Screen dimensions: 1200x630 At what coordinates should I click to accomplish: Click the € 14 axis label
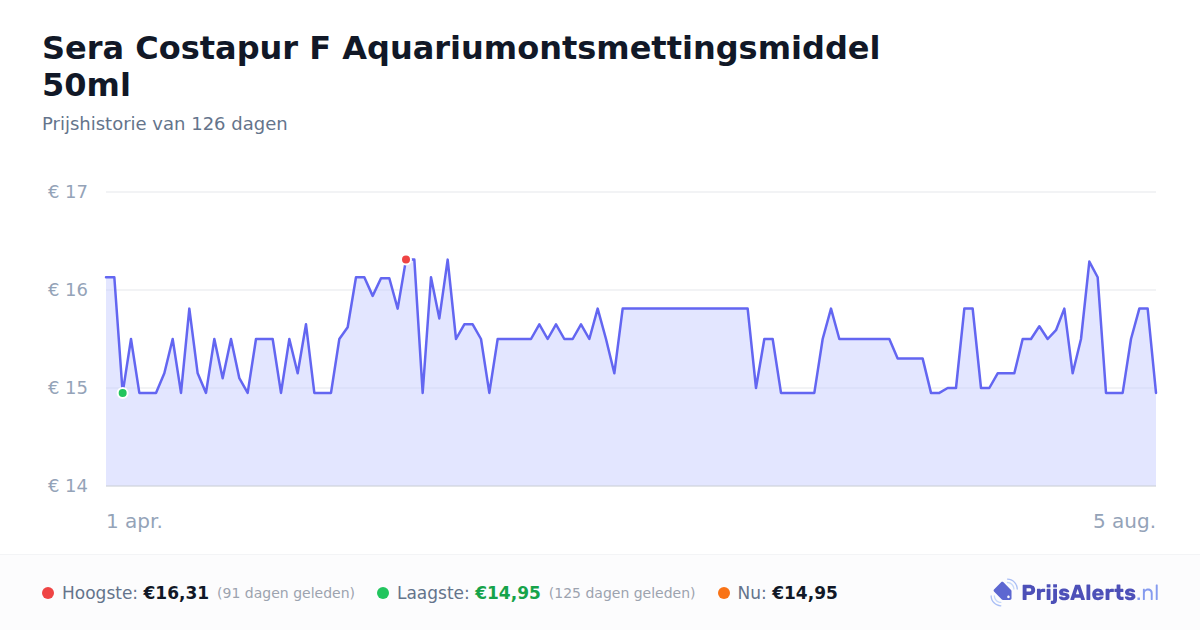[x=67, y=486]
